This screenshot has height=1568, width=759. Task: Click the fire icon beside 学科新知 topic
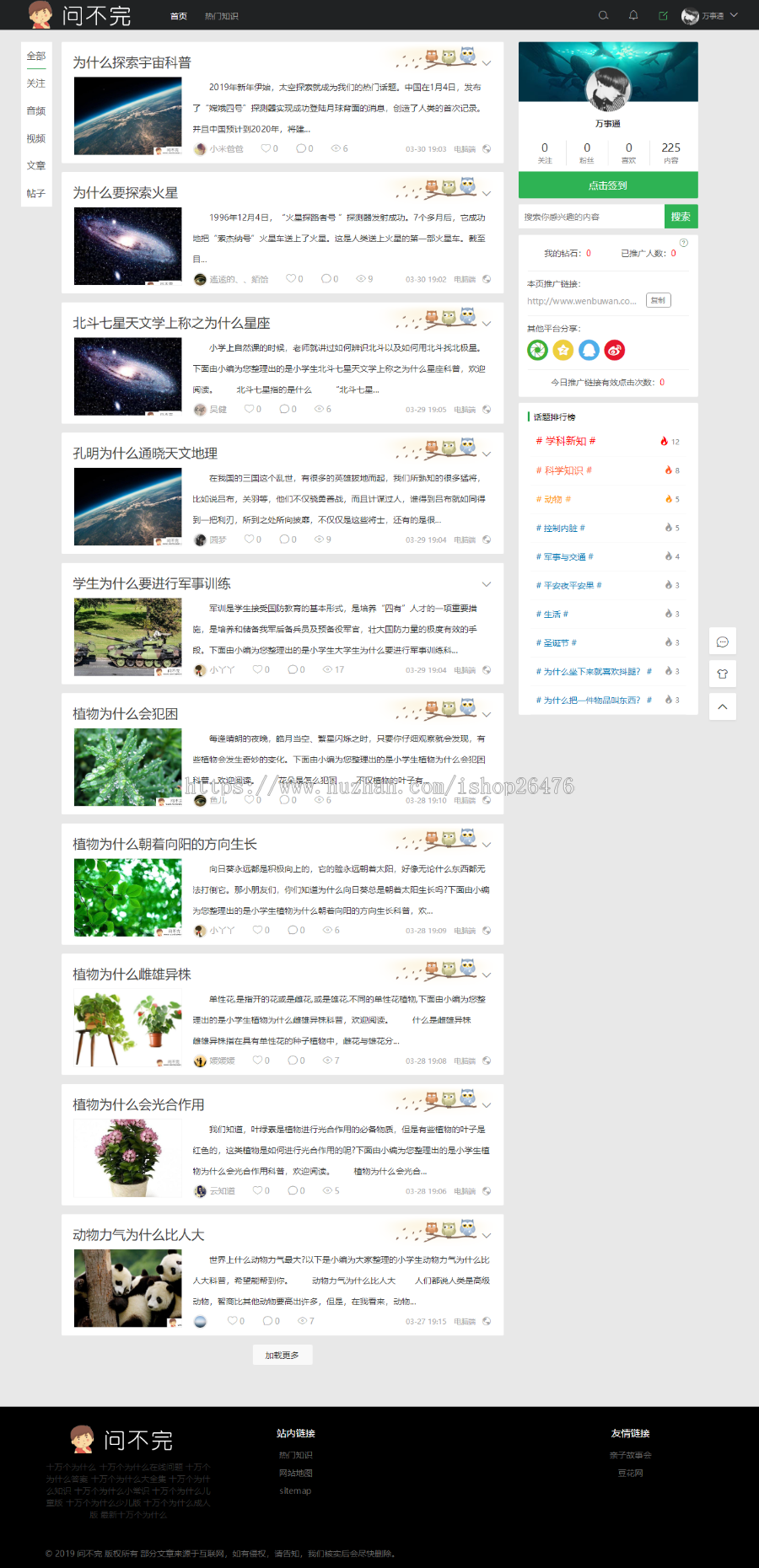pos(665,441)
